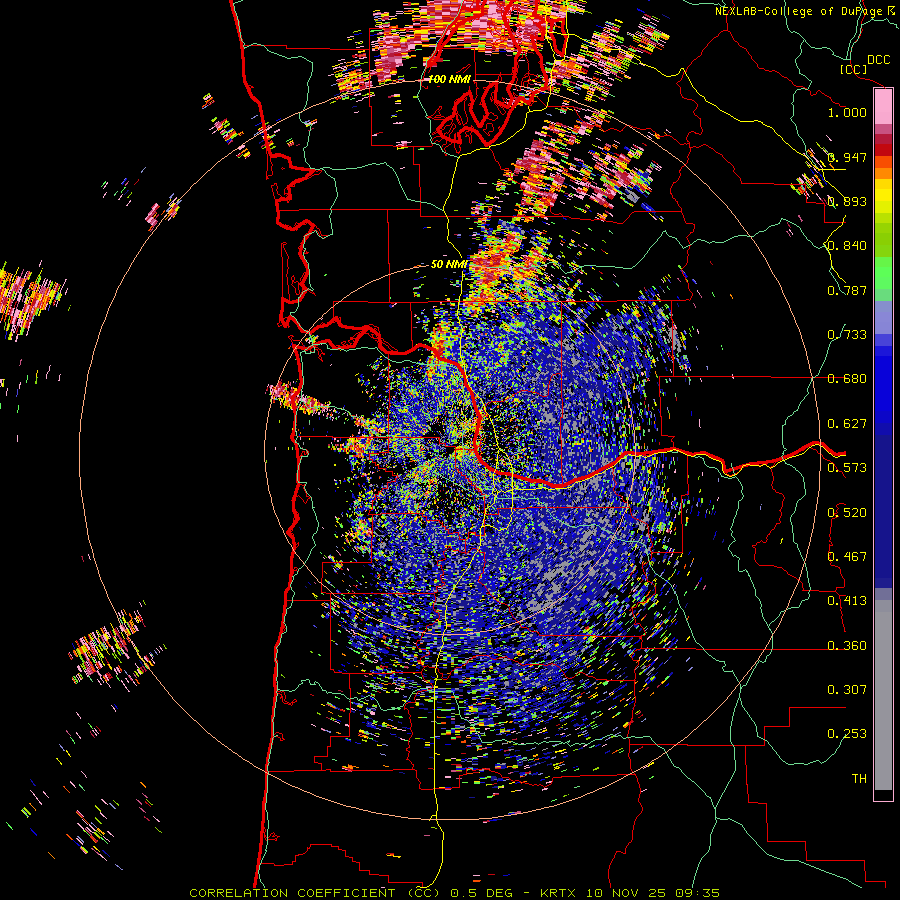This screenshot has height=900, width=900.
Task: Click the DCC label above the color scale
Action: coord(878,60)
